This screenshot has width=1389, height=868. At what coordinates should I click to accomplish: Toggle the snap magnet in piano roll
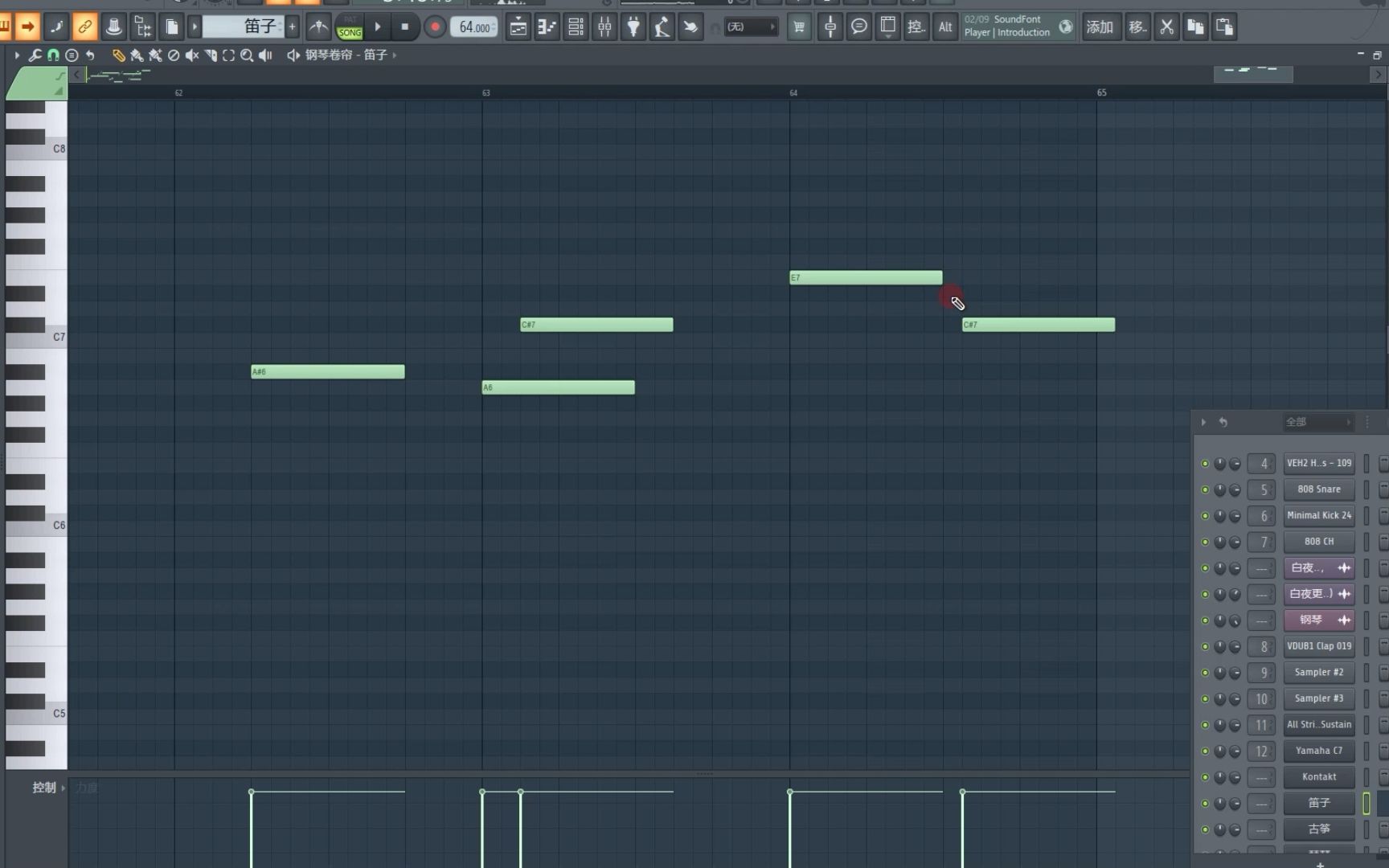click(53, 55)
